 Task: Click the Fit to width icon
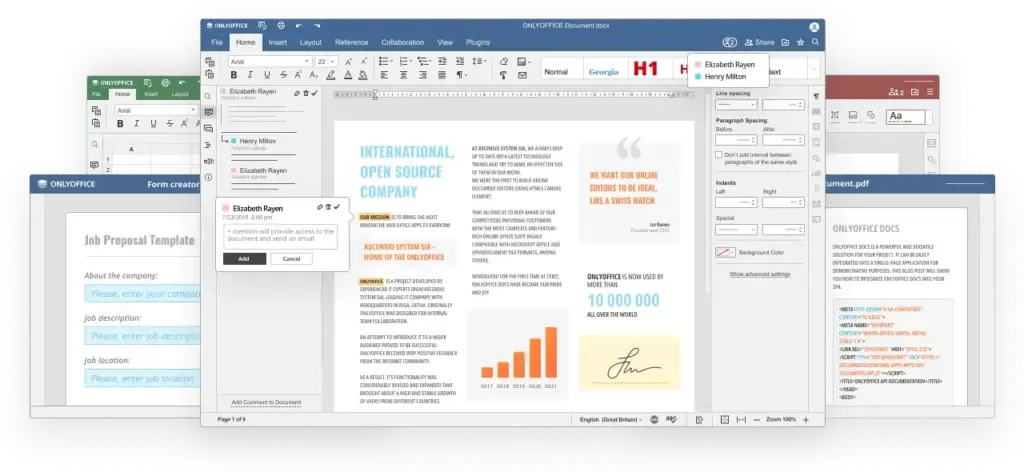pyautogui.click(x=741, y=420)
